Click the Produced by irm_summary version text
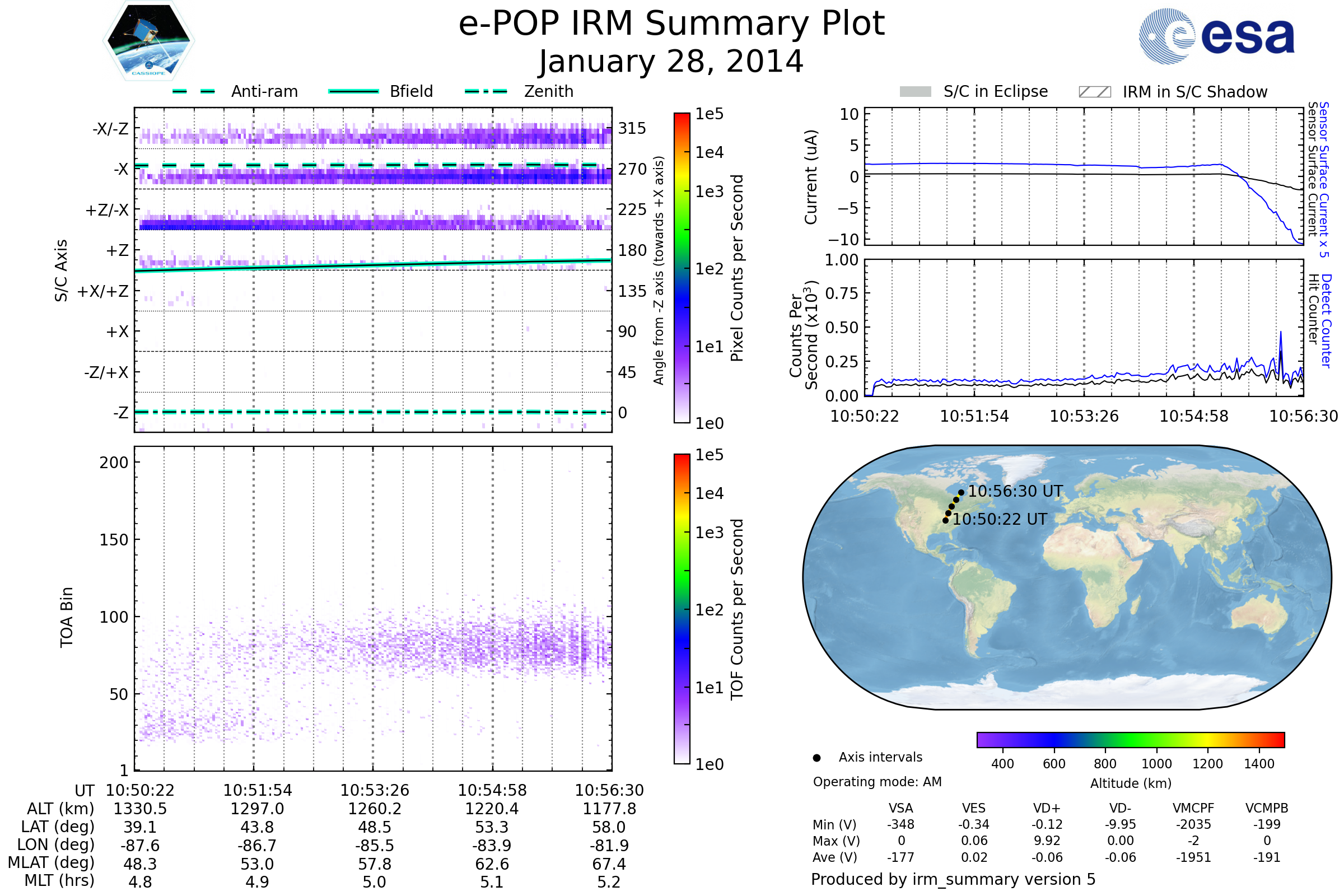 click(x=953, y=879)
